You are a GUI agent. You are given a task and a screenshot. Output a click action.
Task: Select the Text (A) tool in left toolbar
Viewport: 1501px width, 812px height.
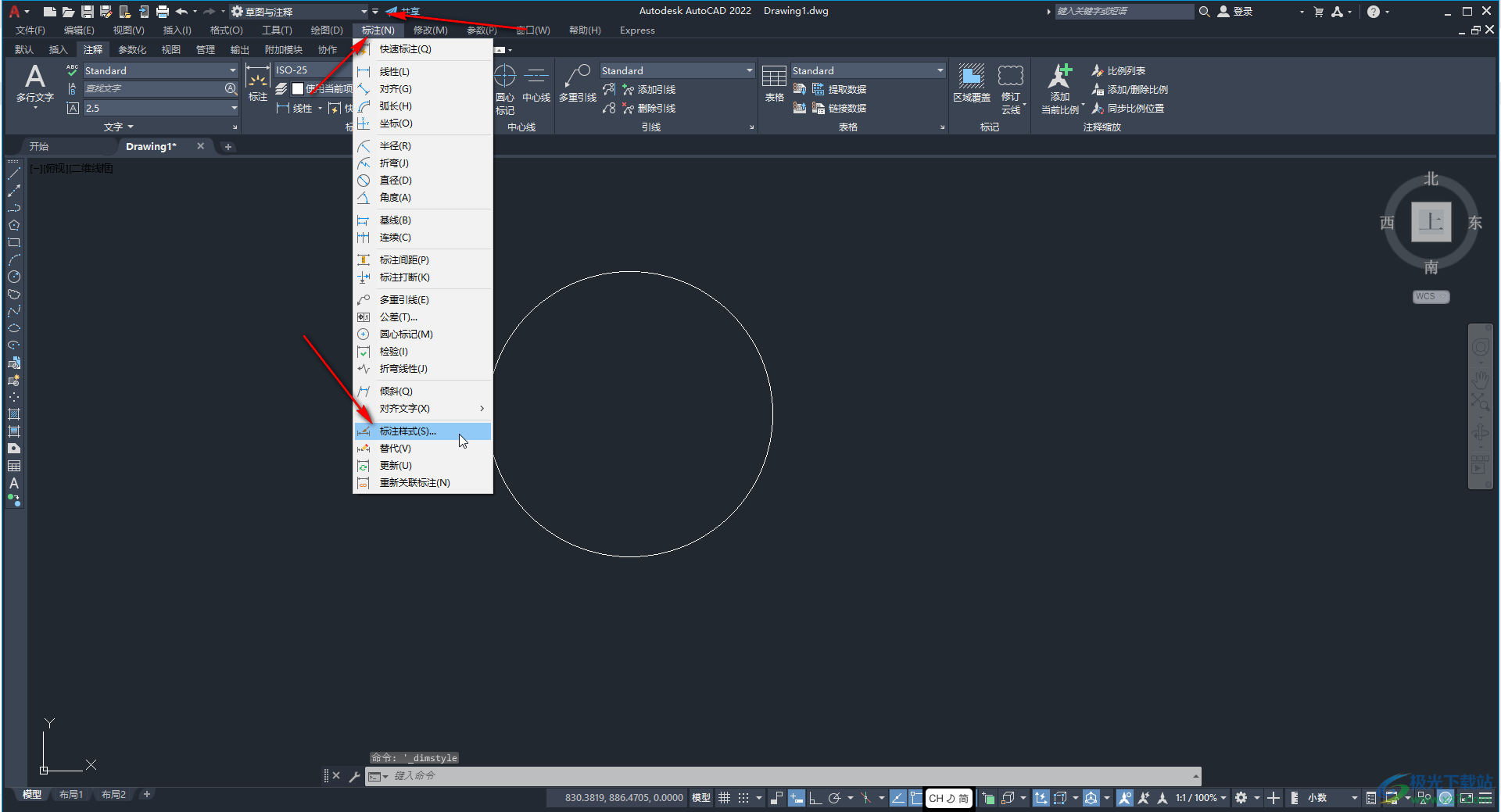[14, 484]
